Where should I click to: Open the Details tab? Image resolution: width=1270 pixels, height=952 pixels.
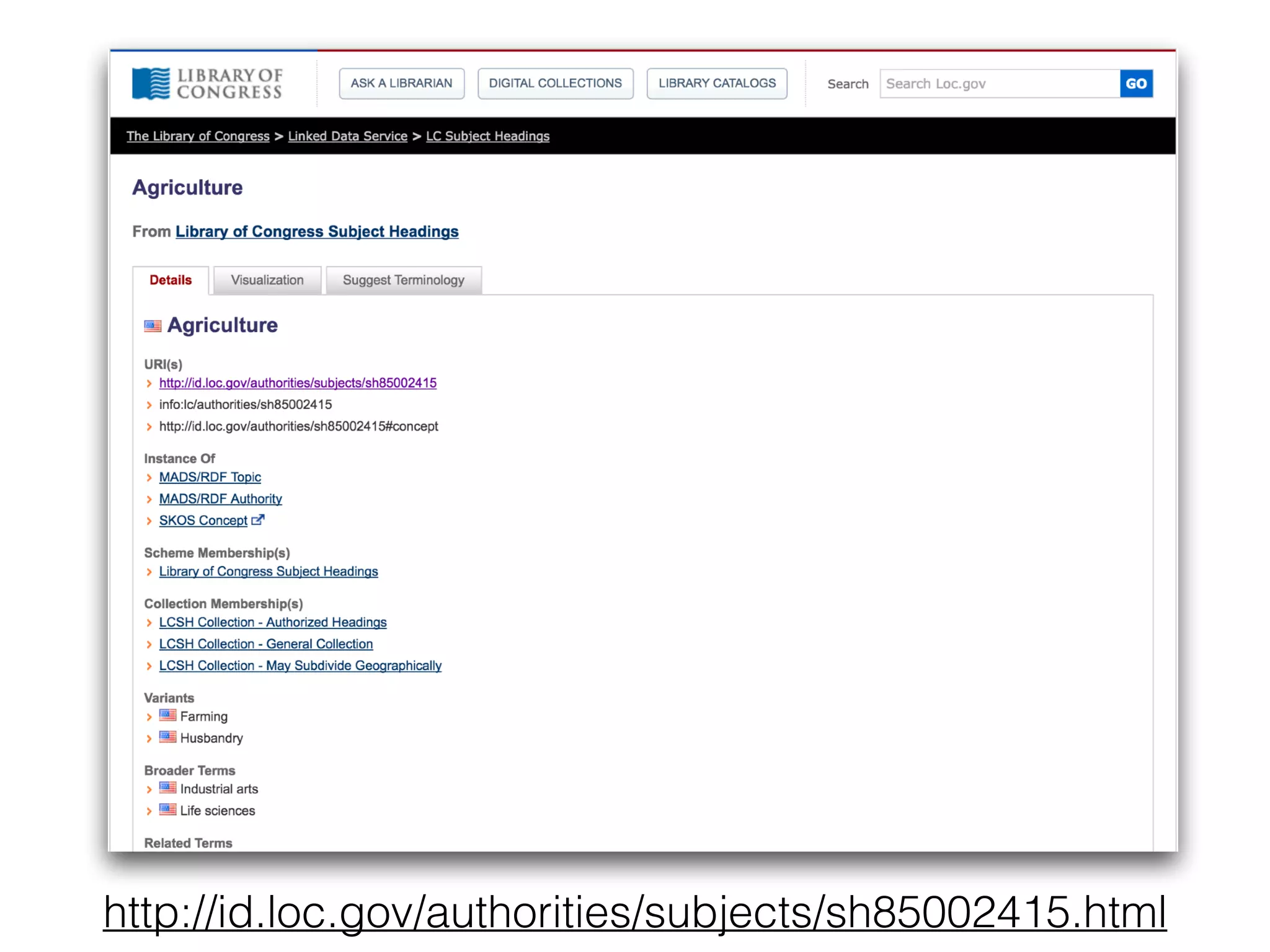click(x=171, y=280)
